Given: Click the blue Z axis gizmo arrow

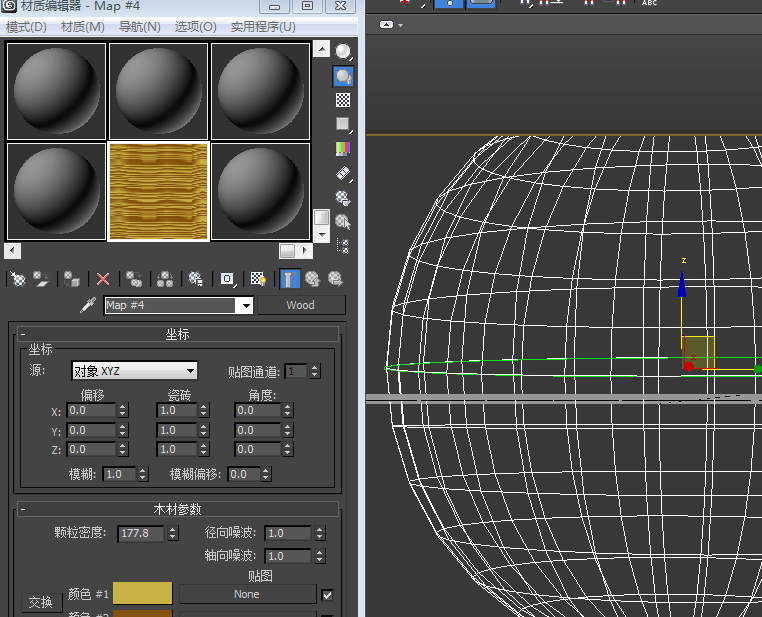Looking at the screenshot, I should (x=682, y=285).
